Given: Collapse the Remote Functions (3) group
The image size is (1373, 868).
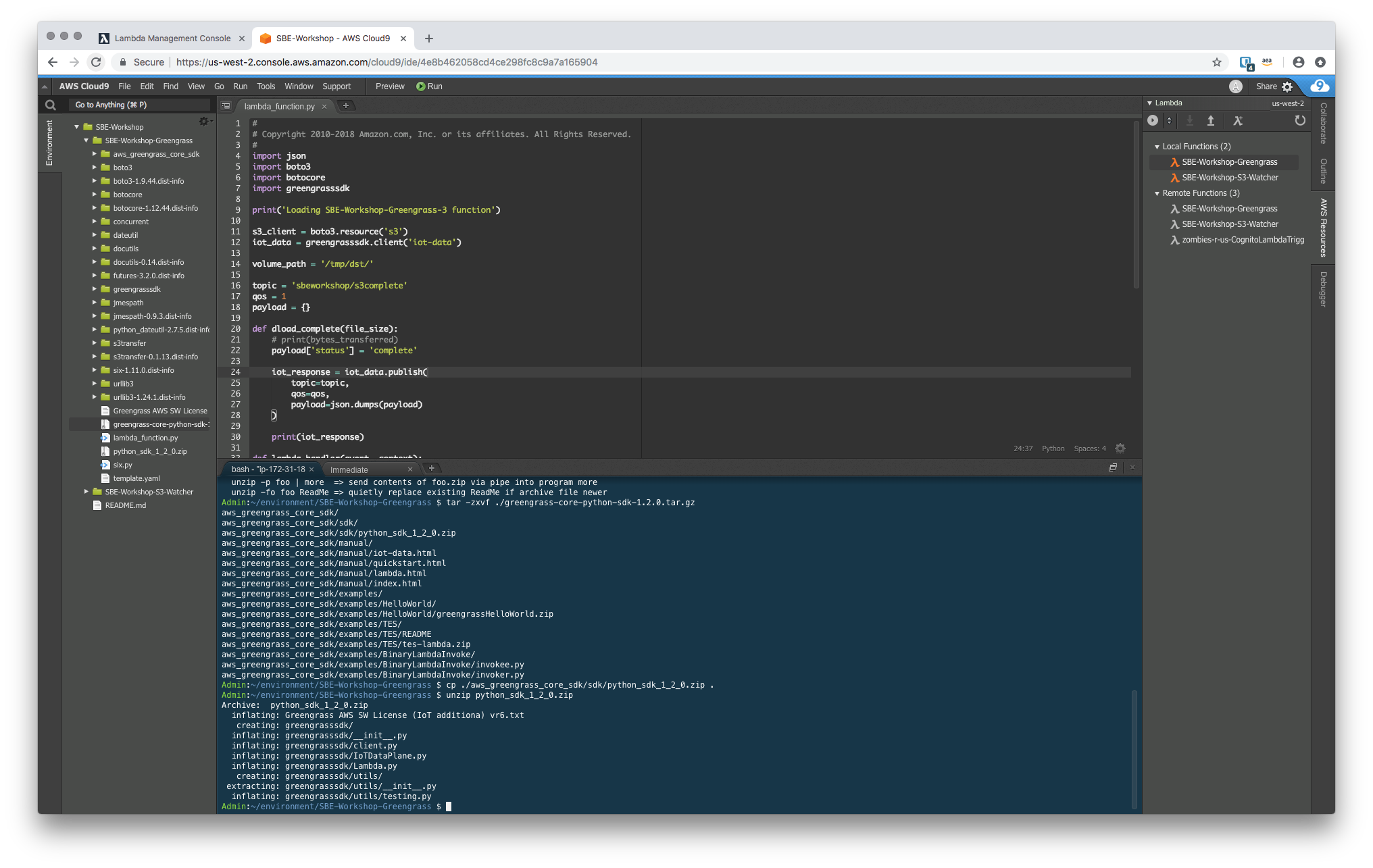Looking at the screenshot, I should pyautogui.click(x=1157, y=193).
